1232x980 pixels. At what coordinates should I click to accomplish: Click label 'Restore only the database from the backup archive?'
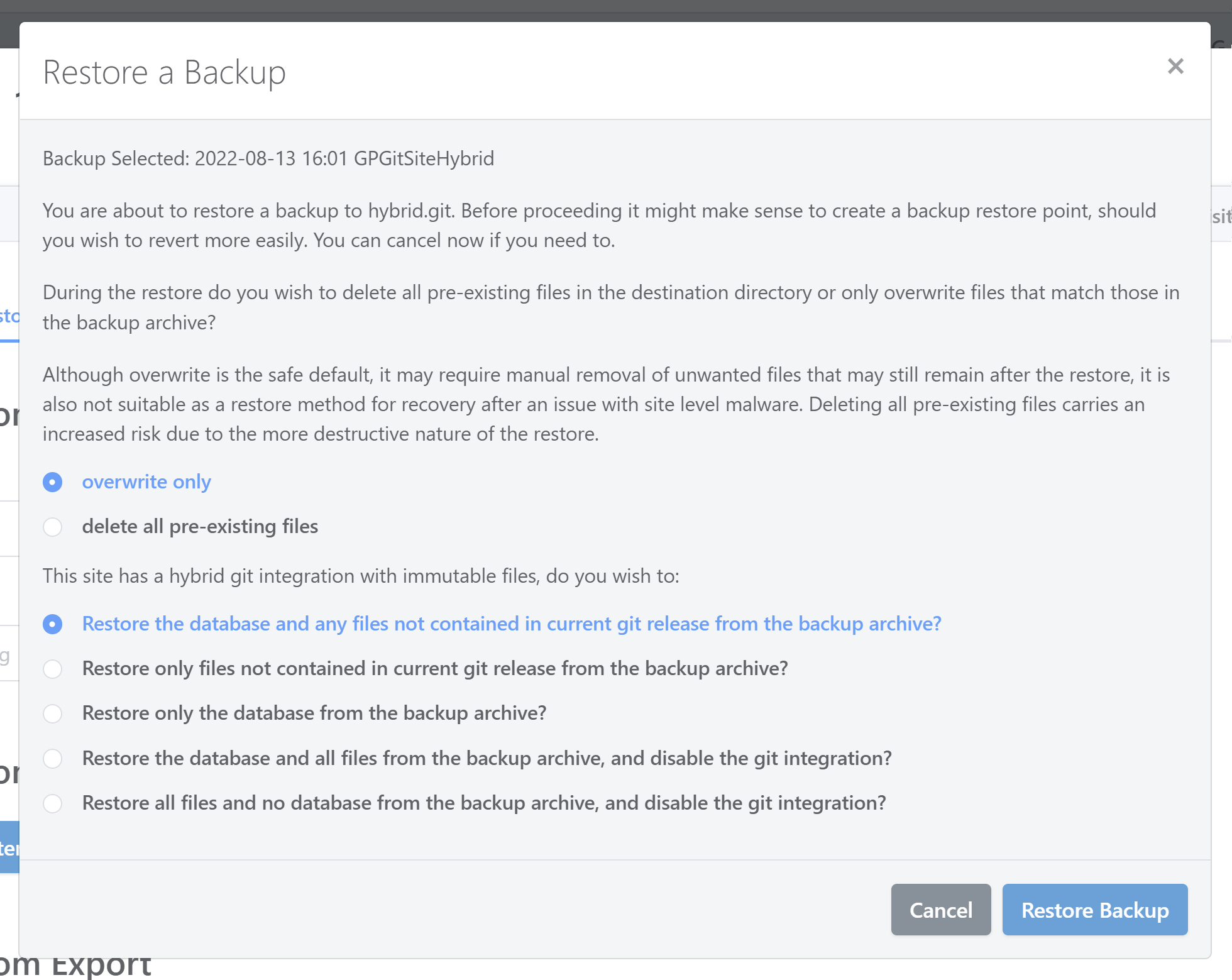point(314,713)
